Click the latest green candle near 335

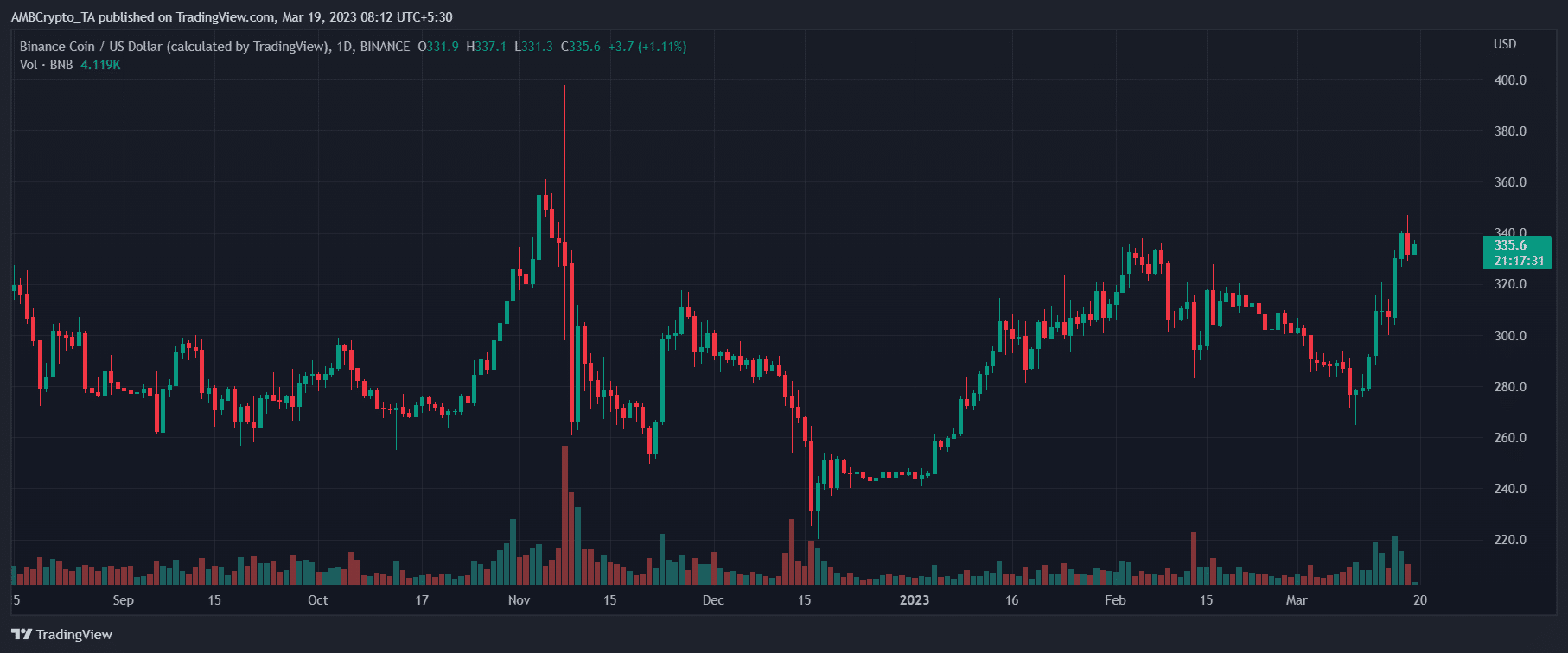coord(1414,250)
